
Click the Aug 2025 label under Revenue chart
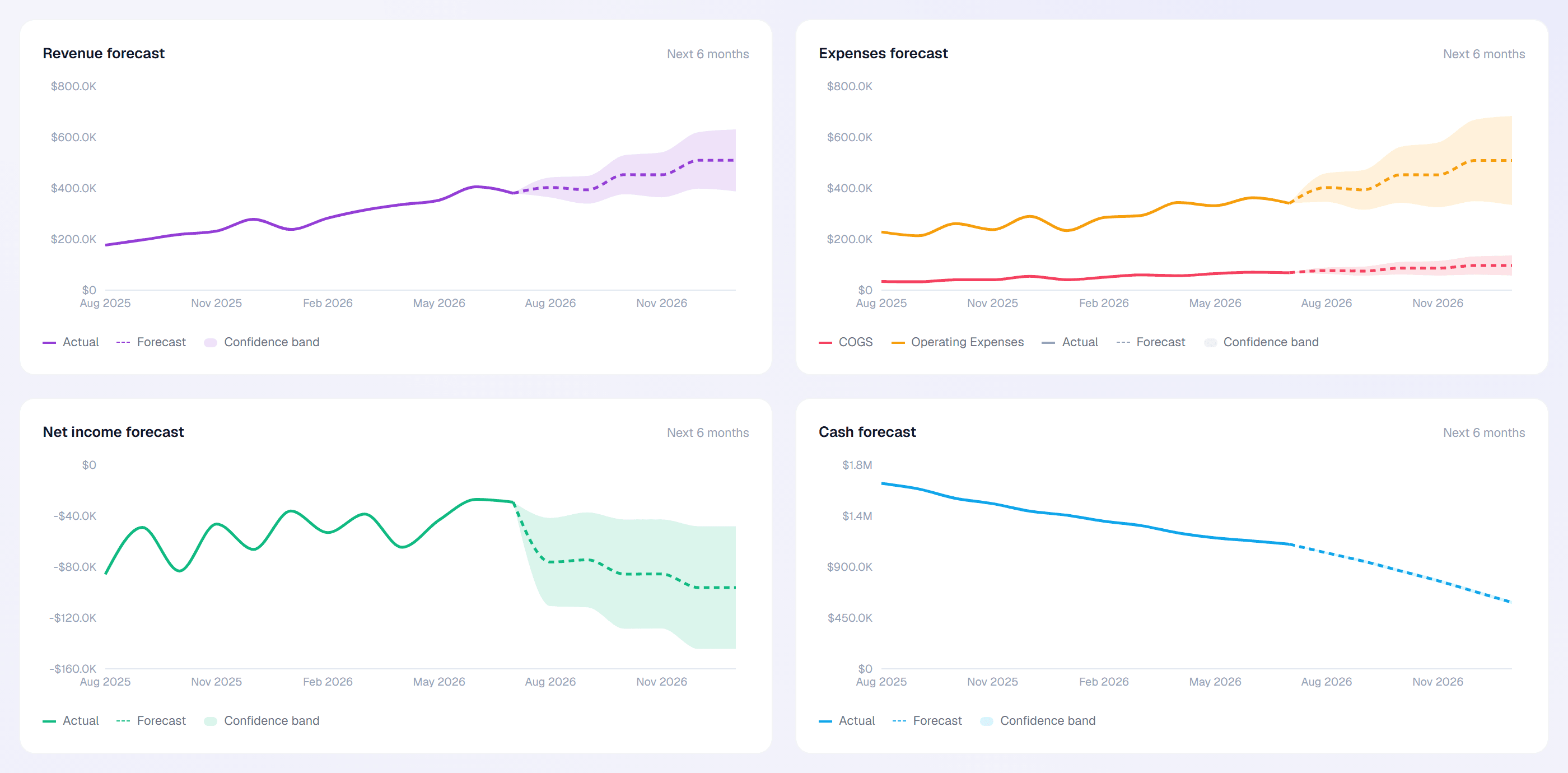point(105,303)
